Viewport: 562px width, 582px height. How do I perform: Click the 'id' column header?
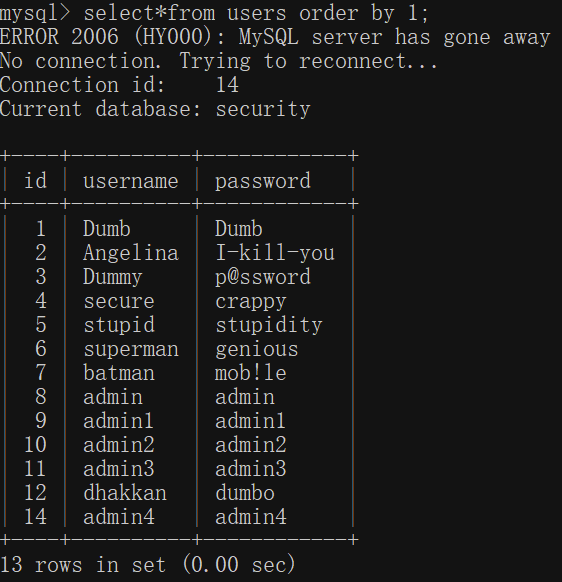[x=35, y=181]
